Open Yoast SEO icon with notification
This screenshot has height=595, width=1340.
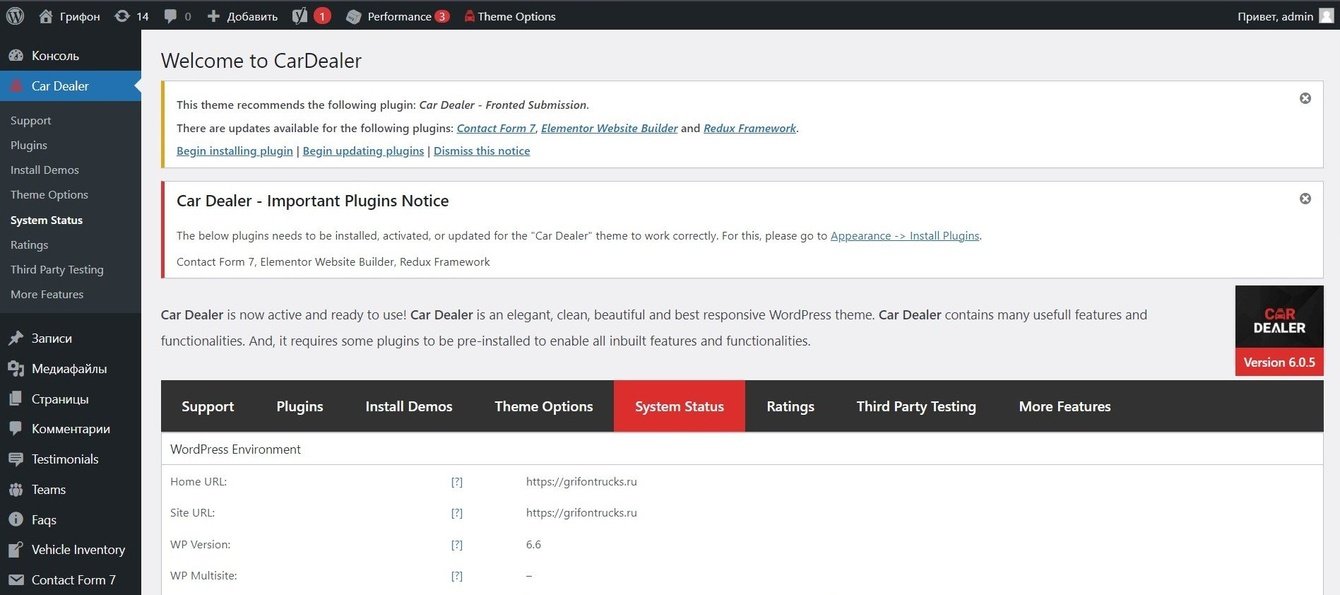tap(300, 16)
